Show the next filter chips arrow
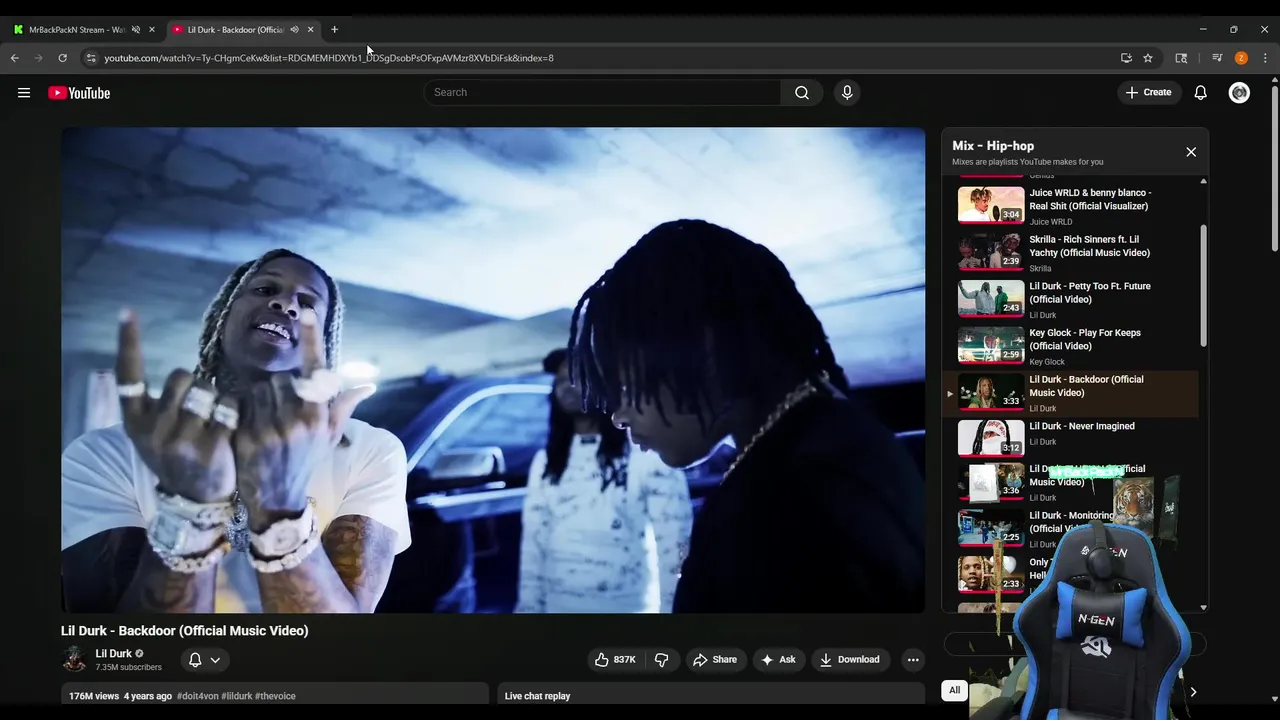The width and height of the screenshot is (1280, 720). [1192, 692]
